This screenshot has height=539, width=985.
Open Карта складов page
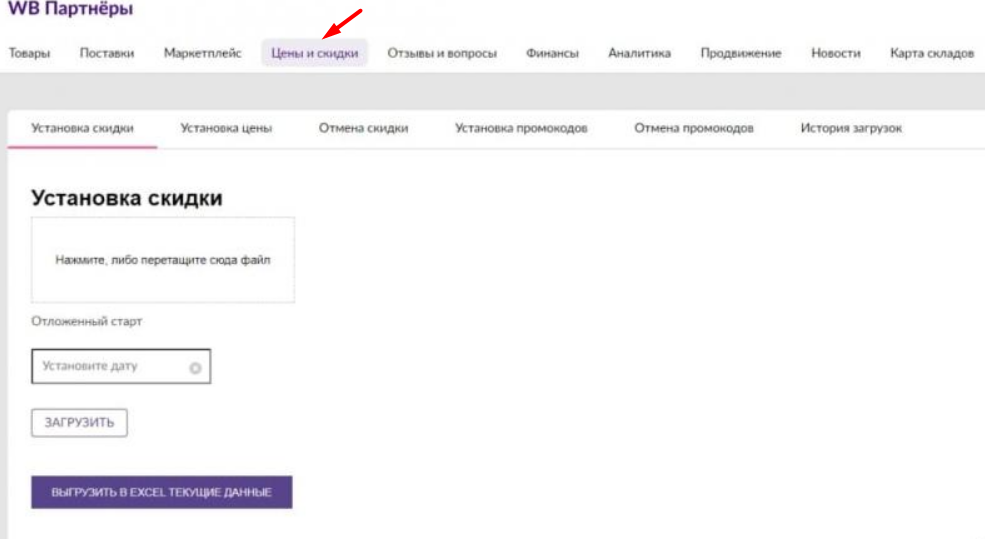[932, 53]
